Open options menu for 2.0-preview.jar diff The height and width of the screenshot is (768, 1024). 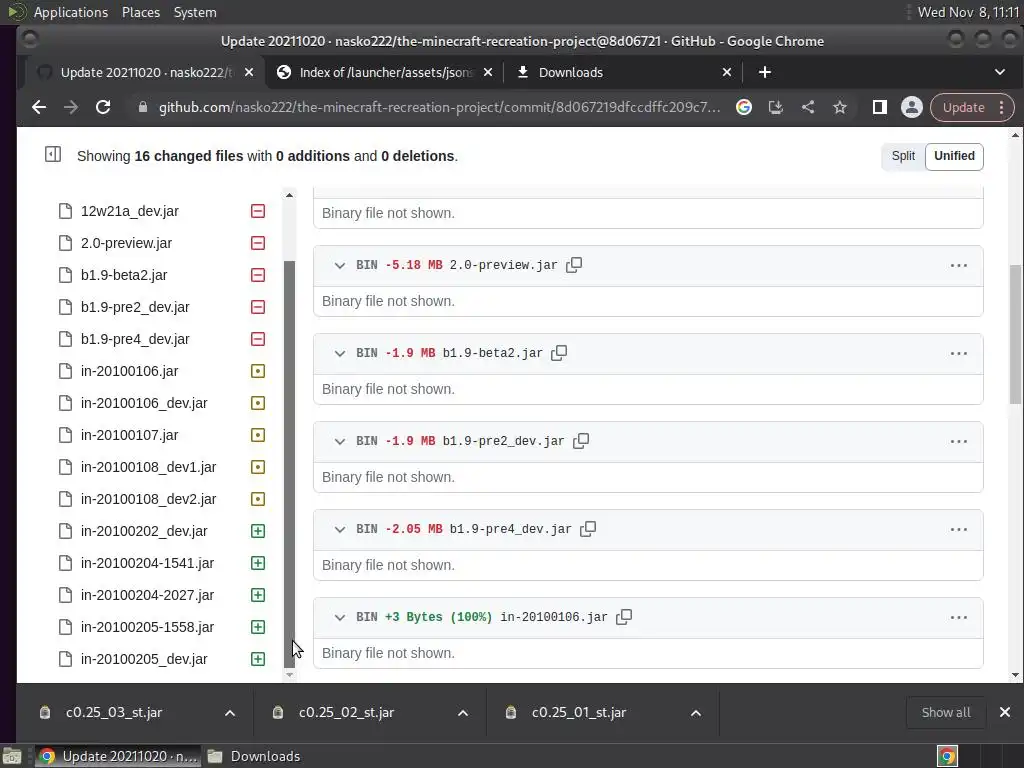(x=959, y=265)
